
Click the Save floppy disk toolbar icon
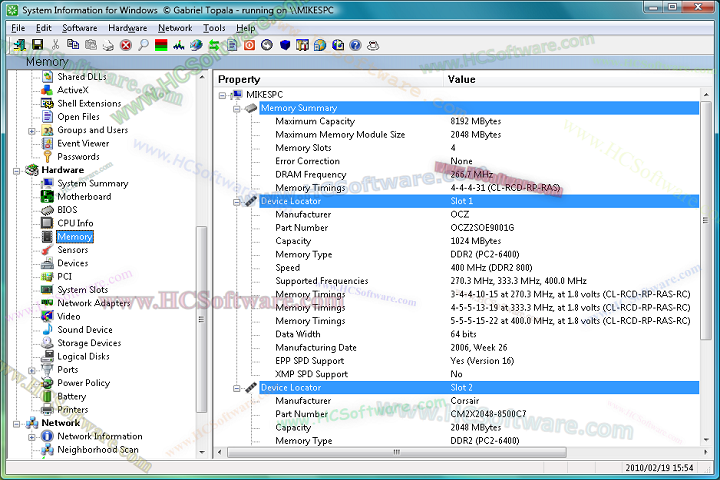pos(37,45)
